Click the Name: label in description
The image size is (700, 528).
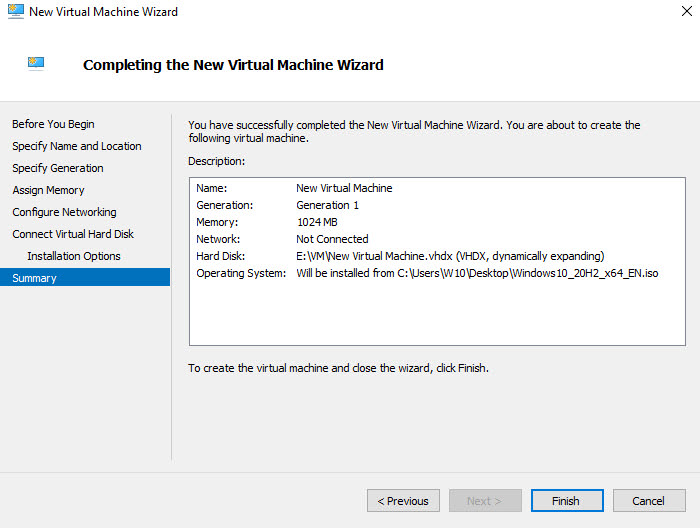click(212, 188)
